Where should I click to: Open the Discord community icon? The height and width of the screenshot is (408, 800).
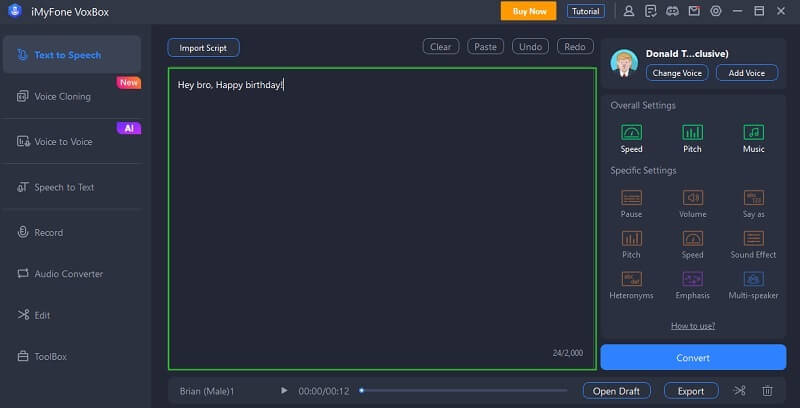(x=672, y=11)
